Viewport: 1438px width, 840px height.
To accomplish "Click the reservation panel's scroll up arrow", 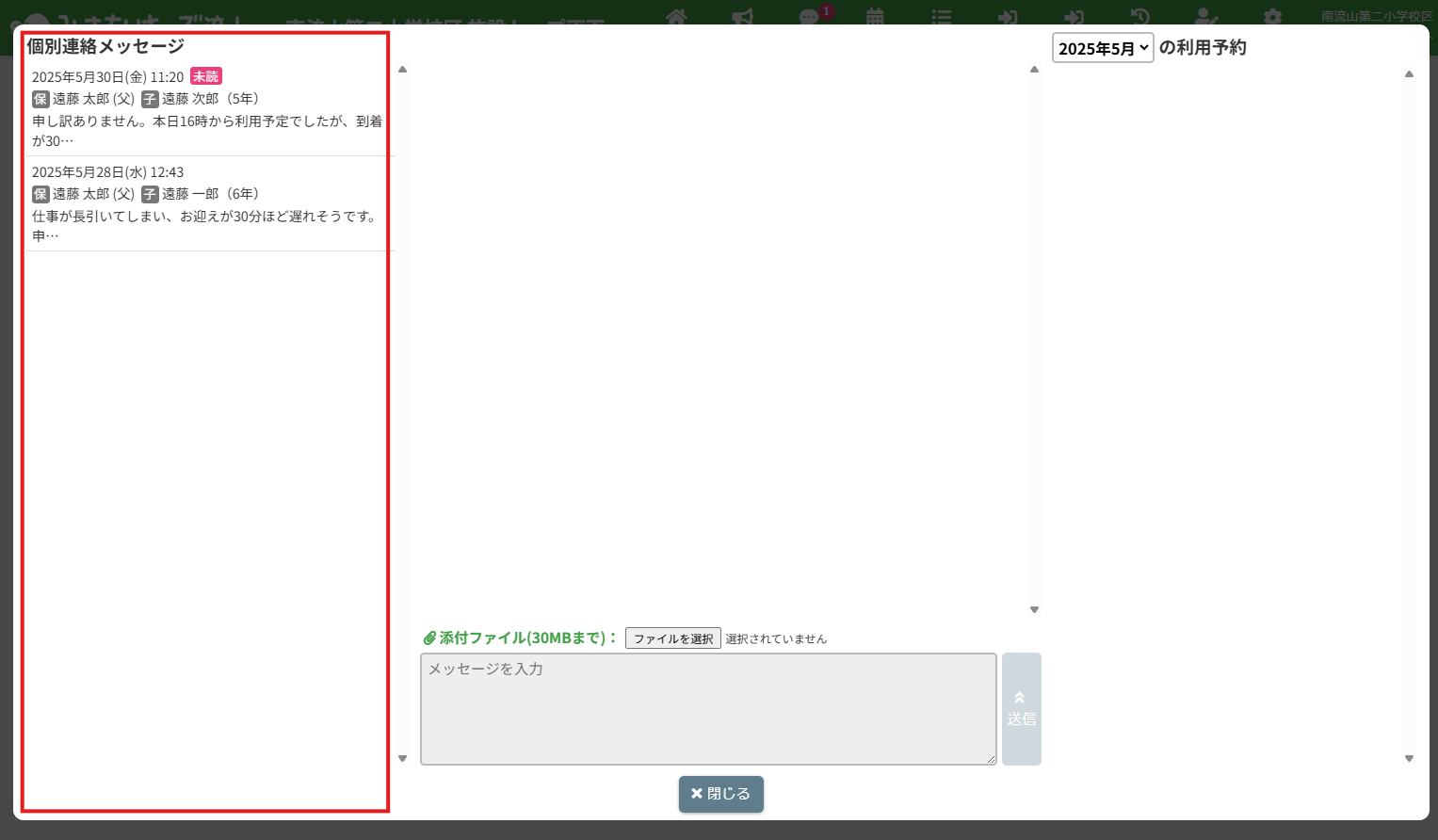I will click(x=1409, y=73).
